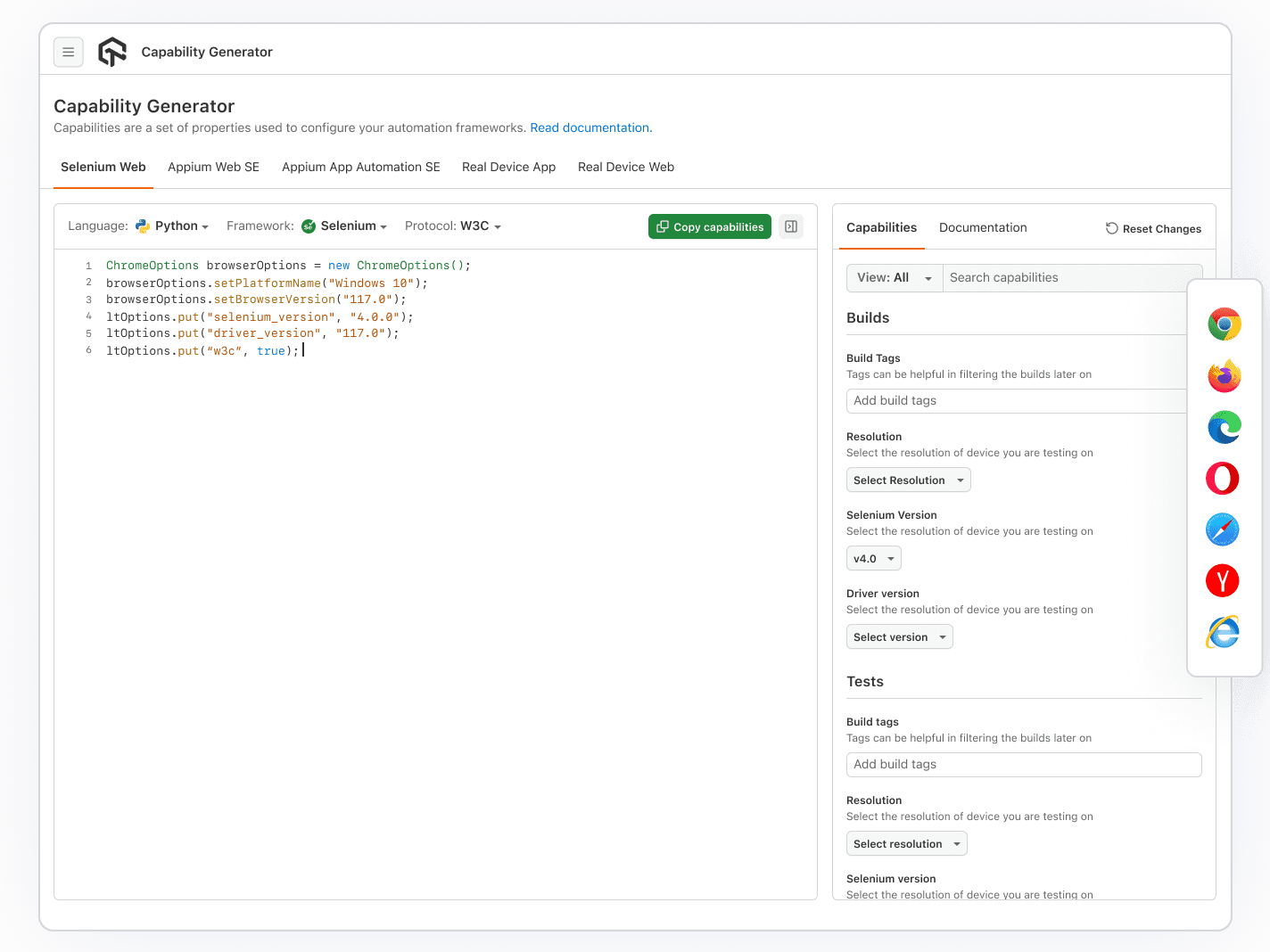Collapse the code editor panel

790,226
